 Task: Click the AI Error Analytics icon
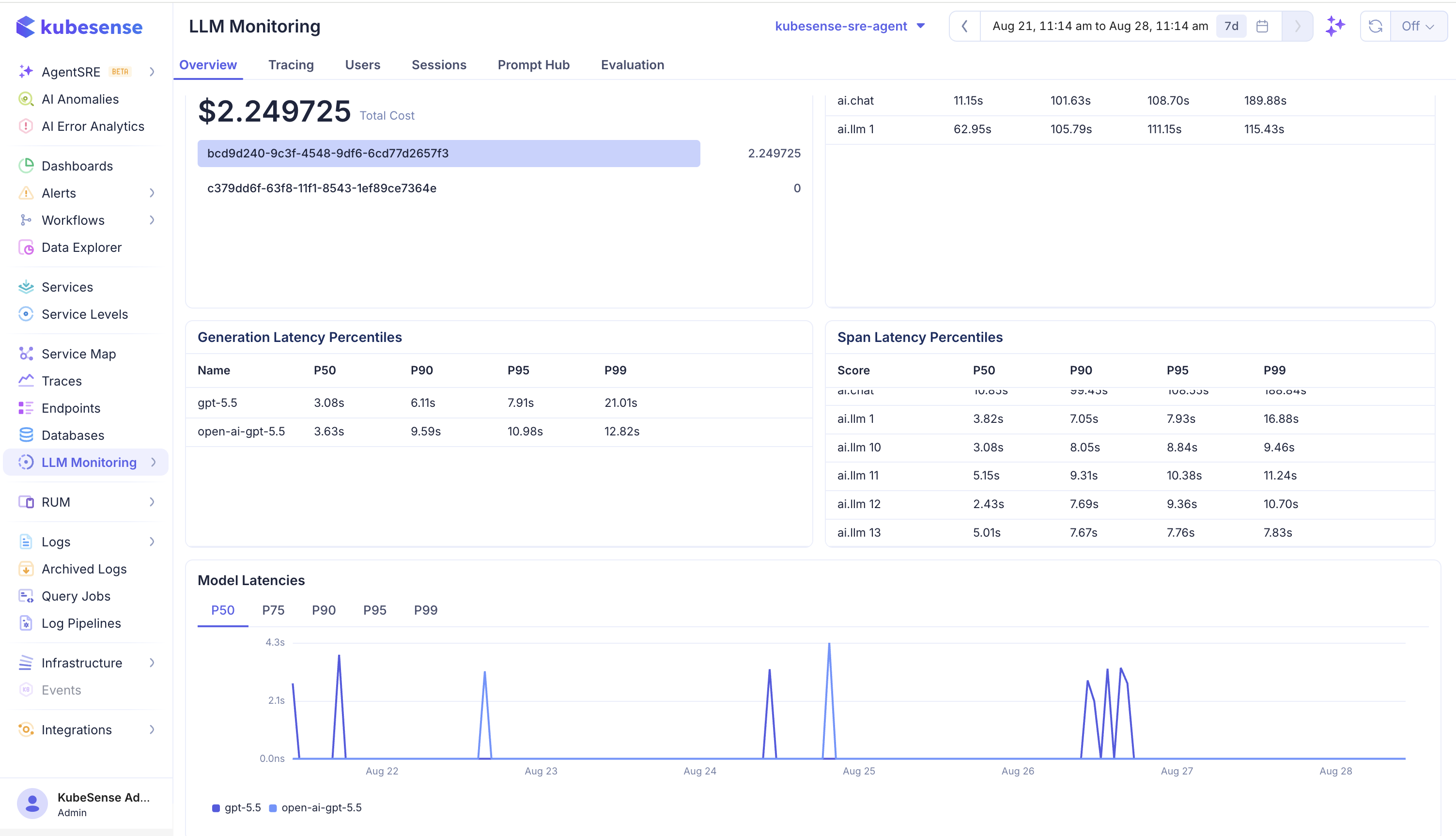click(x=26, y=126)
